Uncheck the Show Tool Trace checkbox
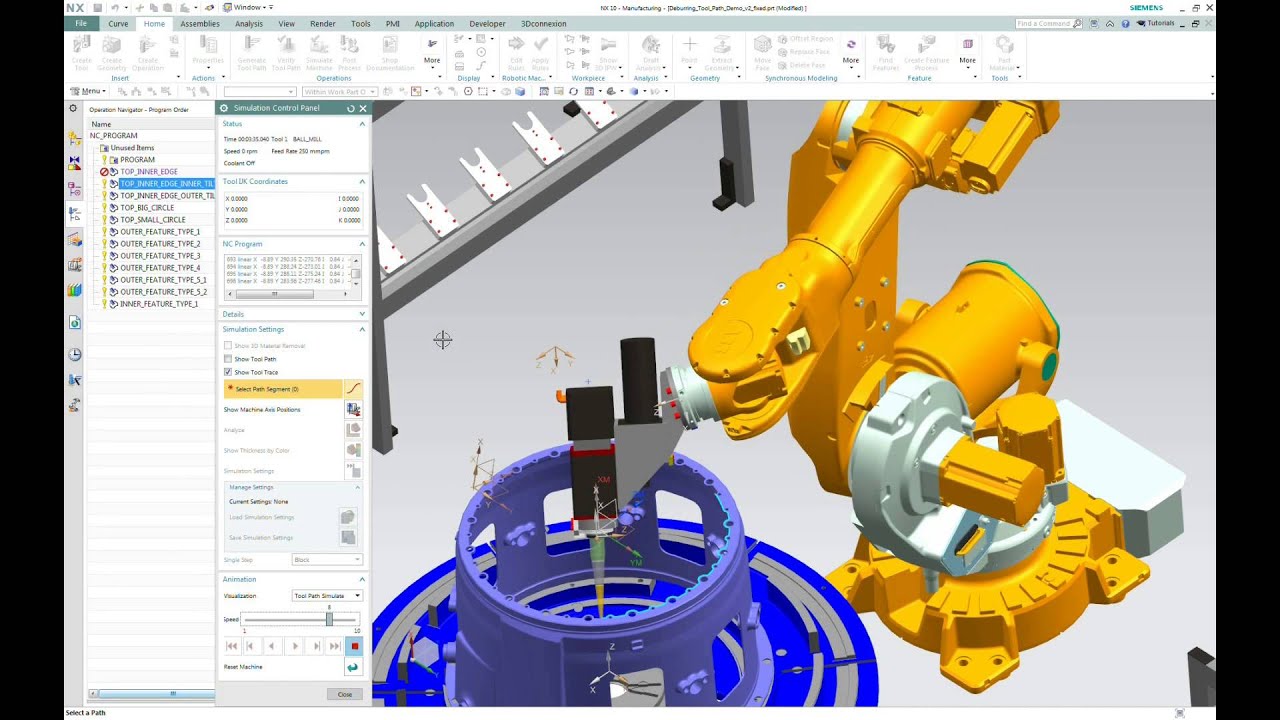The height and width of the screenshot is (720, 1280). tap(228, 372)
